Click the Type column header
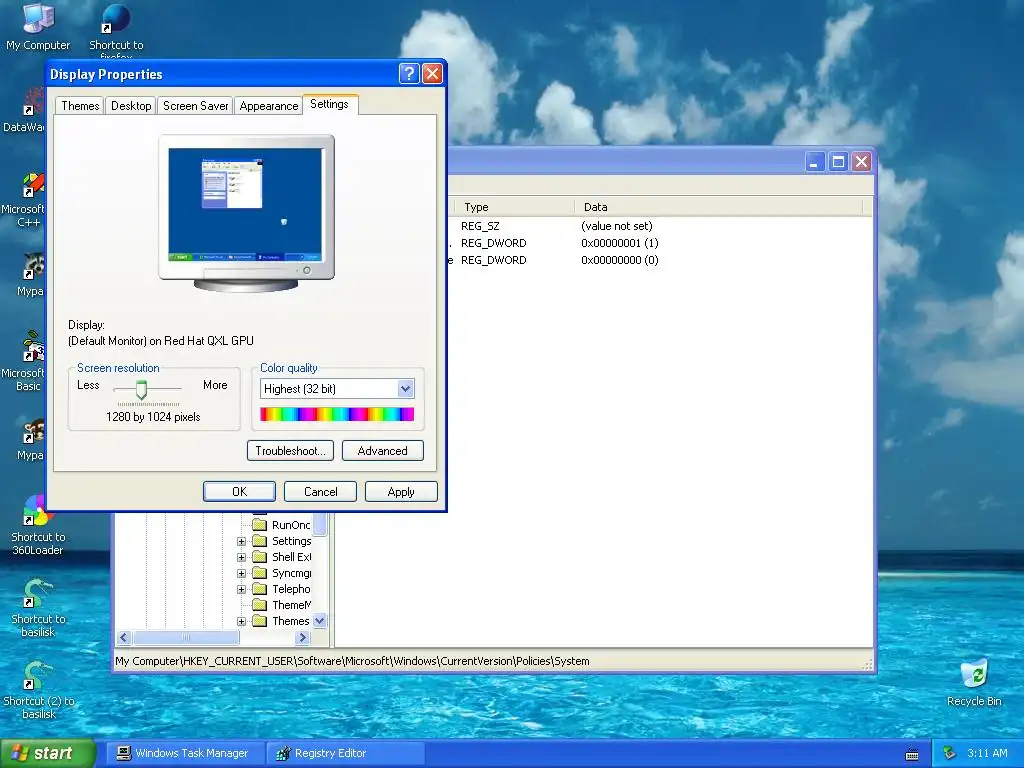1024x768 pixels. click(515, 207)
